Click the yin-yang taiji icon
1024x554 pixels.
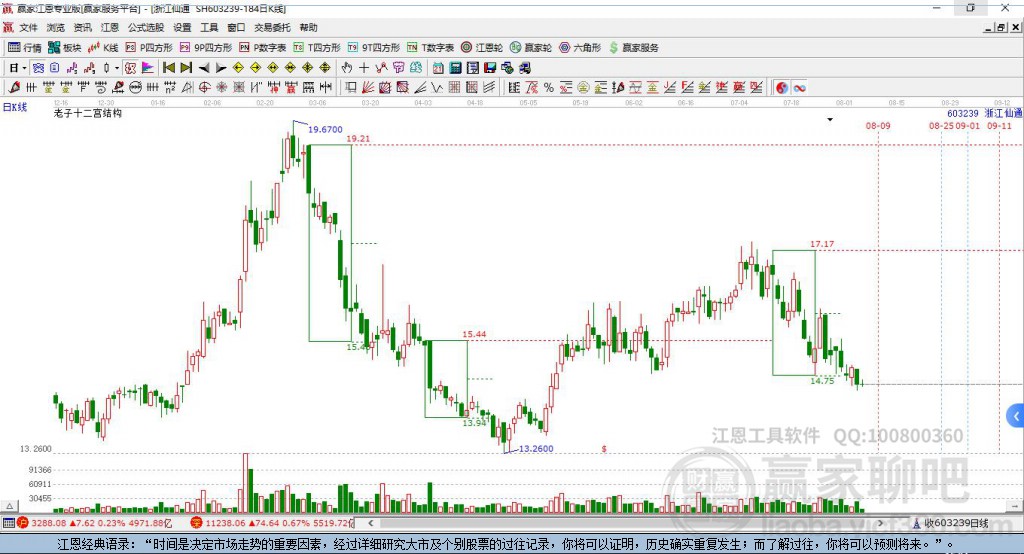(782, 88)
